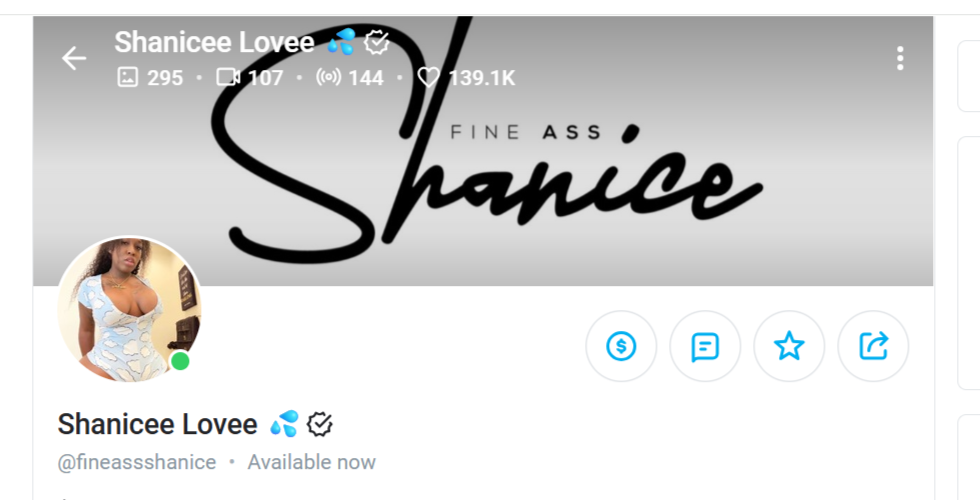980x500 pixels.
Task: Click the Shanicee Lovee name below avatar
Action: click(x=157, y=424)
